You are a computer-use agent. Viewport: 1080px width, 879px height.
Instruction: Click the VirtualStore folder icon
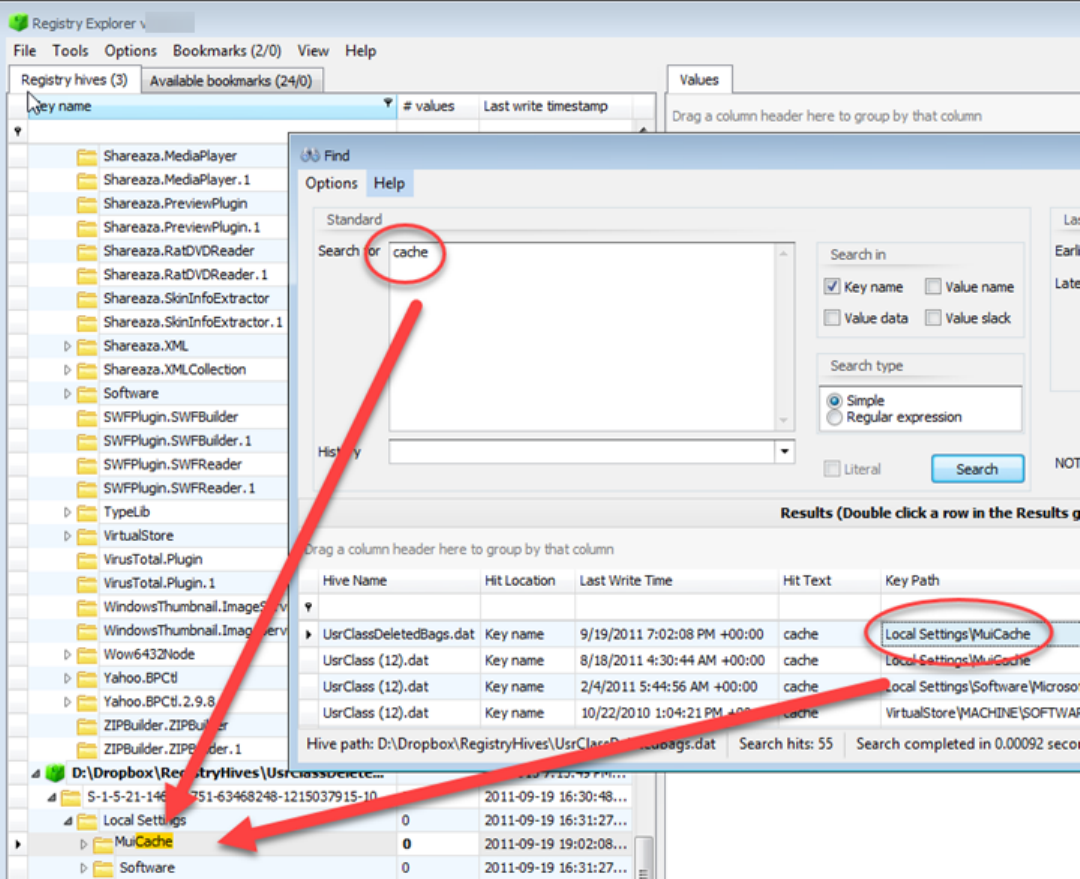pyautogui.click(x=87, y=536)
